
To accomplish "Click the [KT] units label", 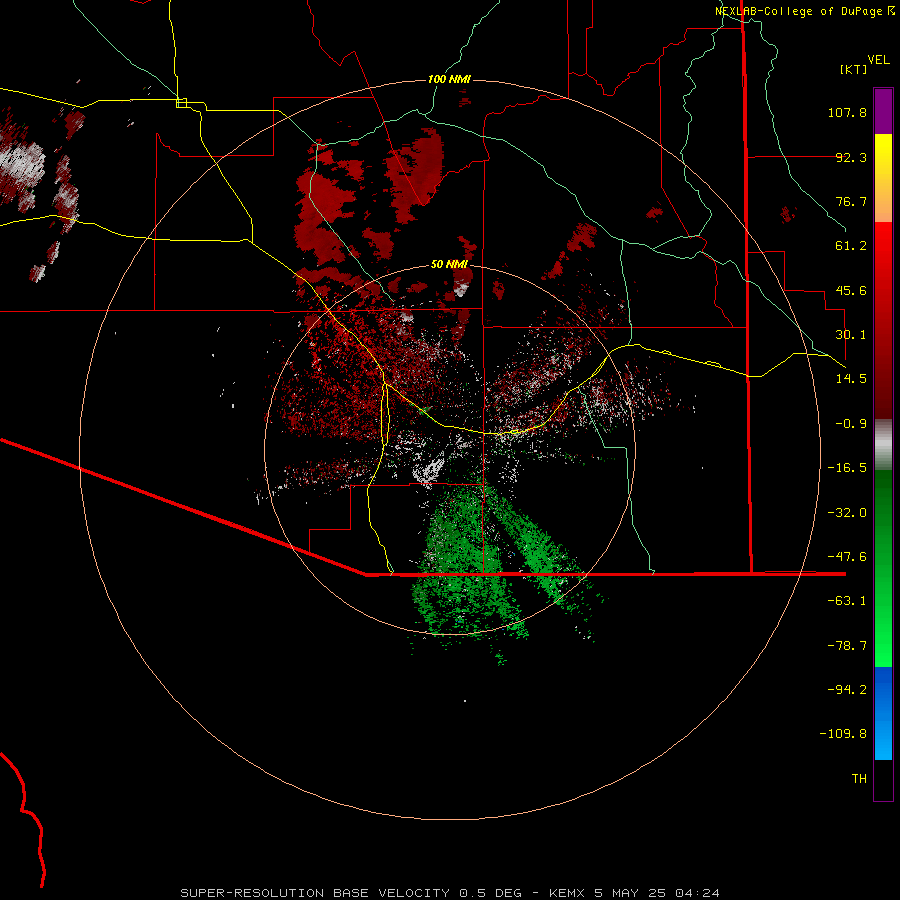I will coord(854,69).
